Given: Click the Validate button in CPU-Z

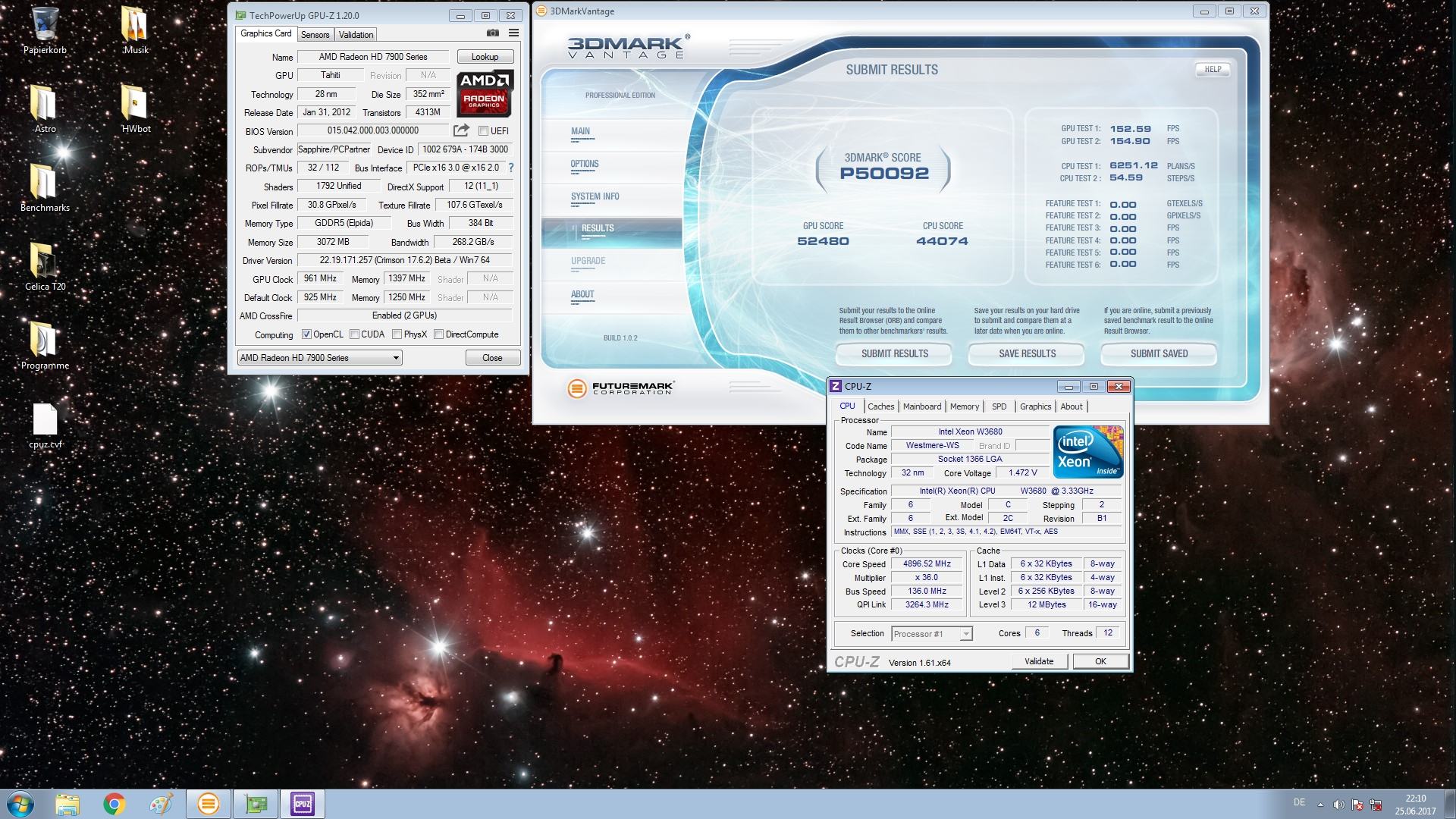Looking at the screenshot, I should tap(1039, 661).
